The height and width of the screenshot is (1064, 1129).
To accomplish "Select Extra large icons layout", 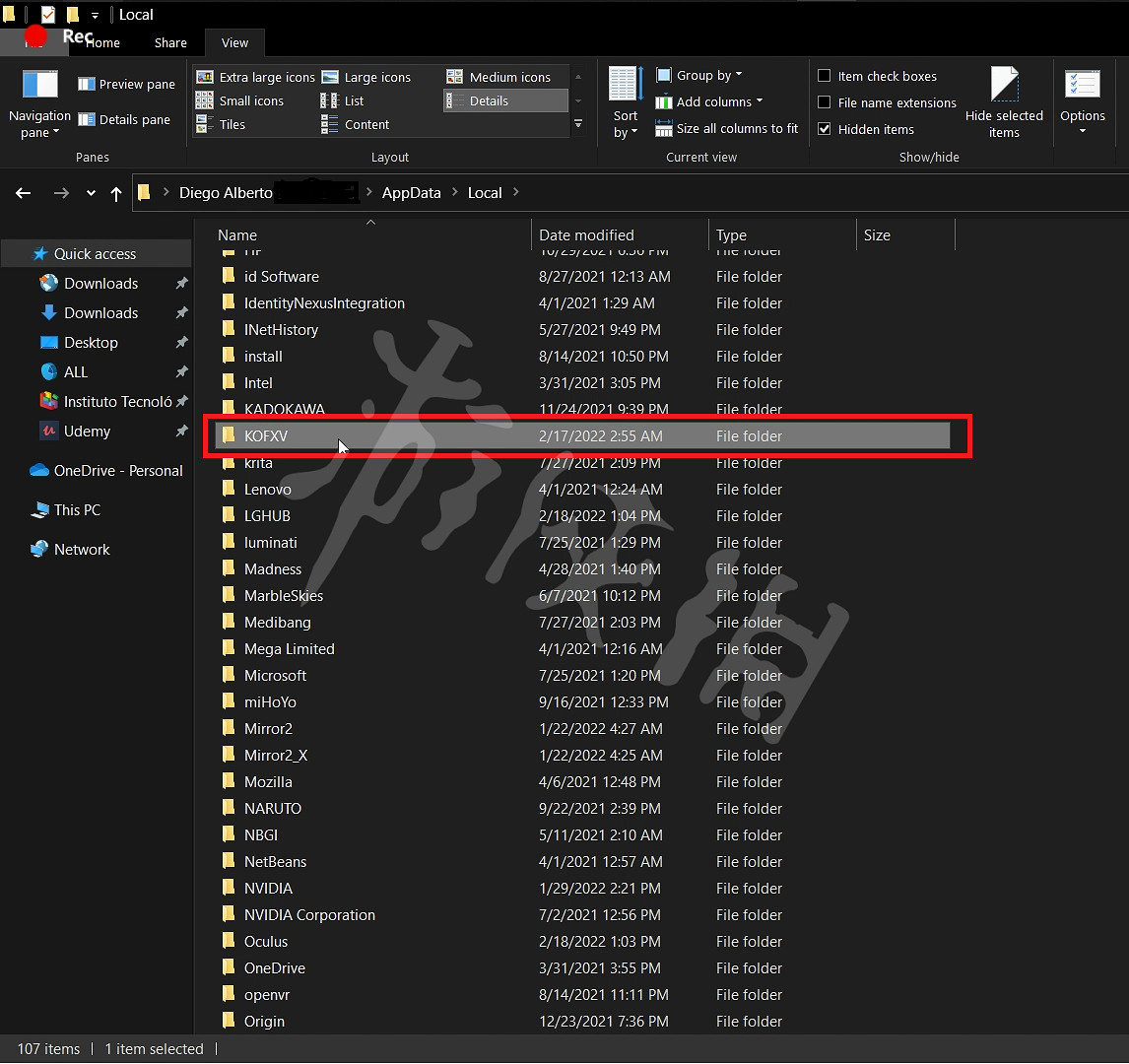I will click(x=255, y=77).
